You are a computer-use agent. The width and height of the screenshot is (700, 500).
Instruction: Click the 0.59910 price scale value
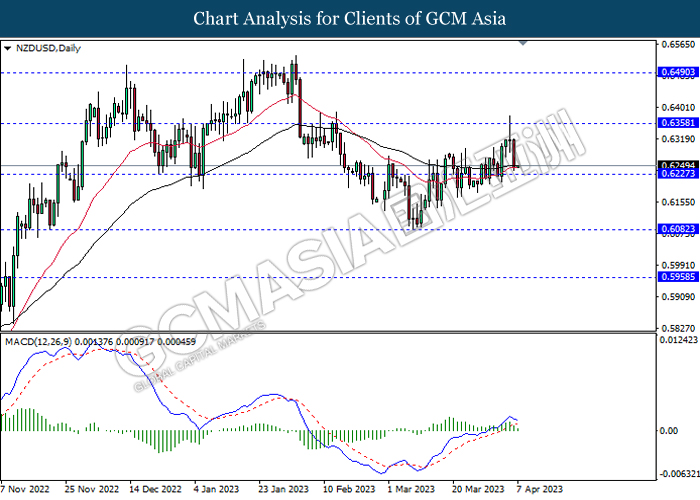(x=678, y=266)
